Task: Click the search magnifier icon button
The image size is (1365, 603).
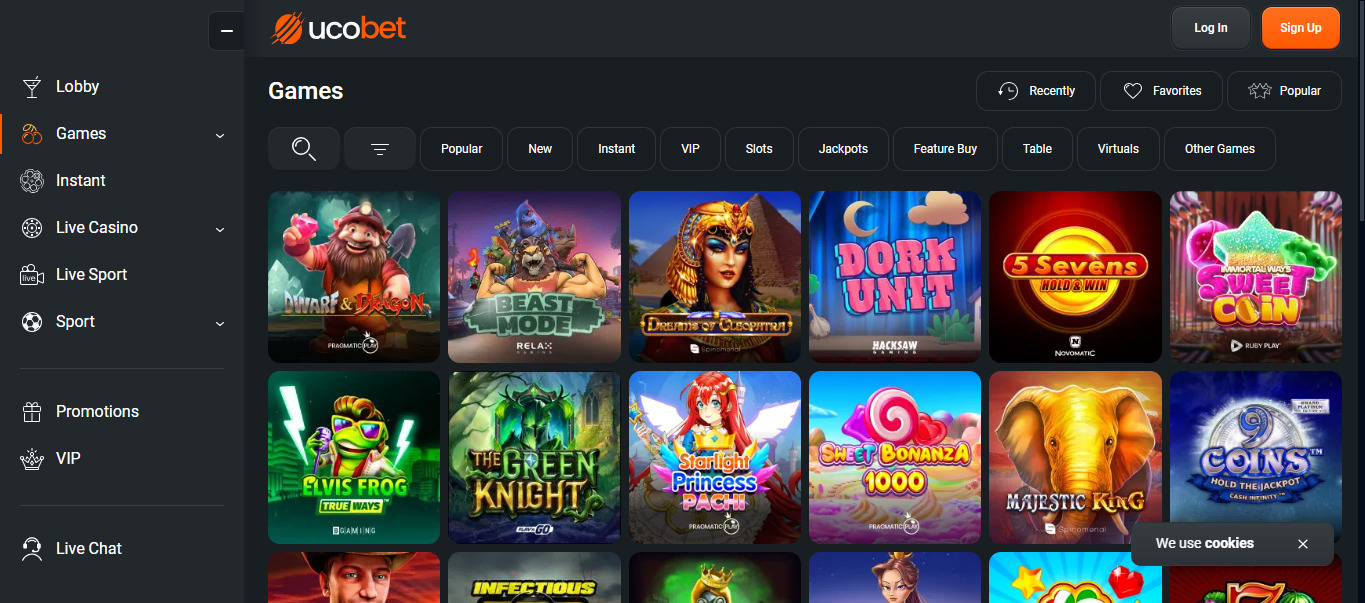Action: pos(304,149)
